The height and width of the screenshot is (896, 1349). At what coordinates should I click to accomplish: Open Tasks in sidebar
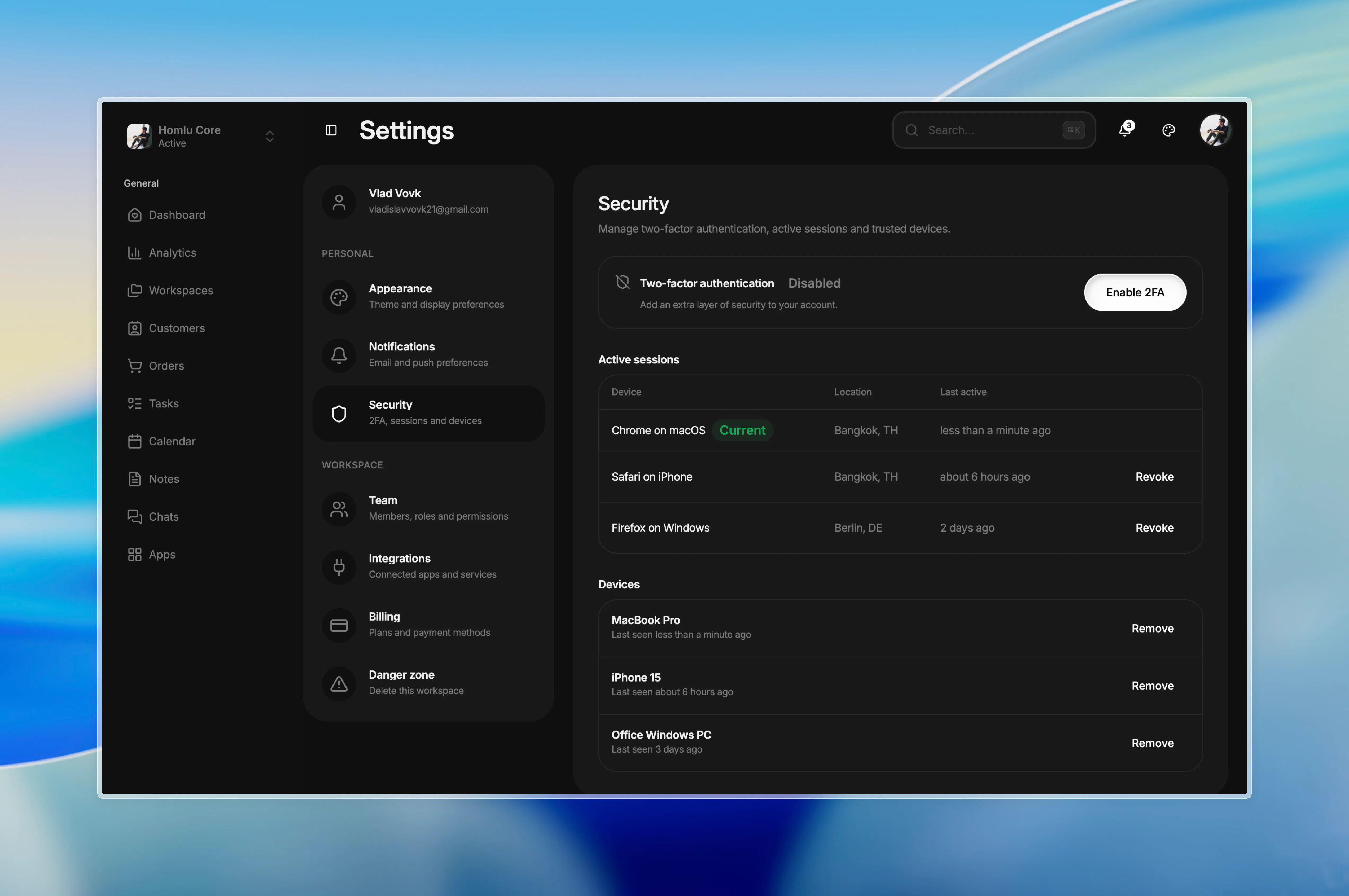[x=163, y=403]
